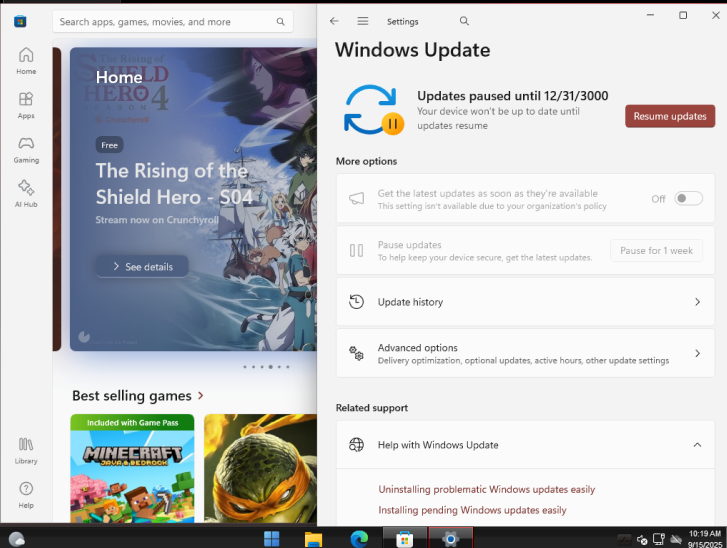727x548 pixels.
Task: Click the Store search input field
Action: coord(172,21)
